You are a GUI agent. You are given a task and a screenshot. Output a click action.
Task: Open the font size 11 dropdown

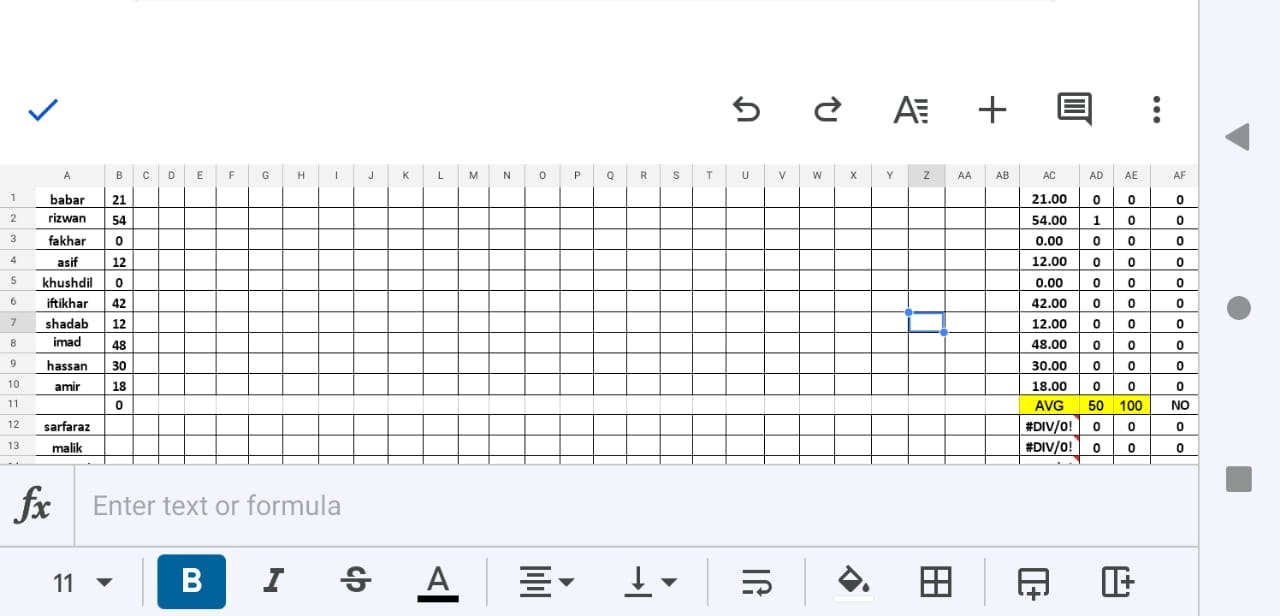83,583
